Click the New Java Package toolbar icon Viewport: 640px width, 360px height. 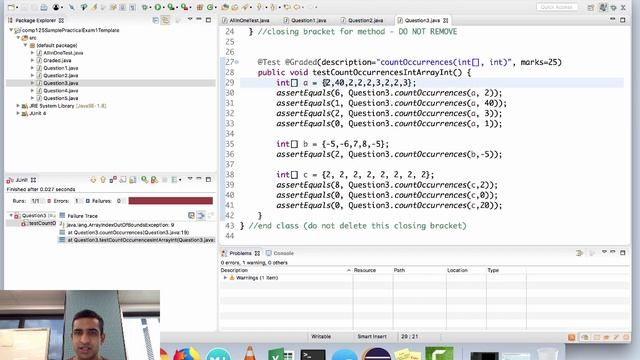pos(200,7)
